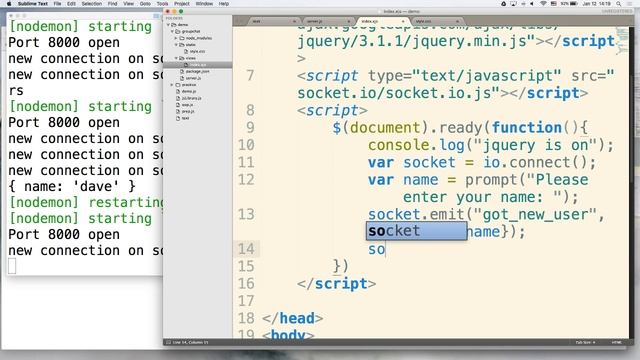The width and height of the screenshot is (640, 360).
Task: Open the View menu
Action: (x=128, y=4)
